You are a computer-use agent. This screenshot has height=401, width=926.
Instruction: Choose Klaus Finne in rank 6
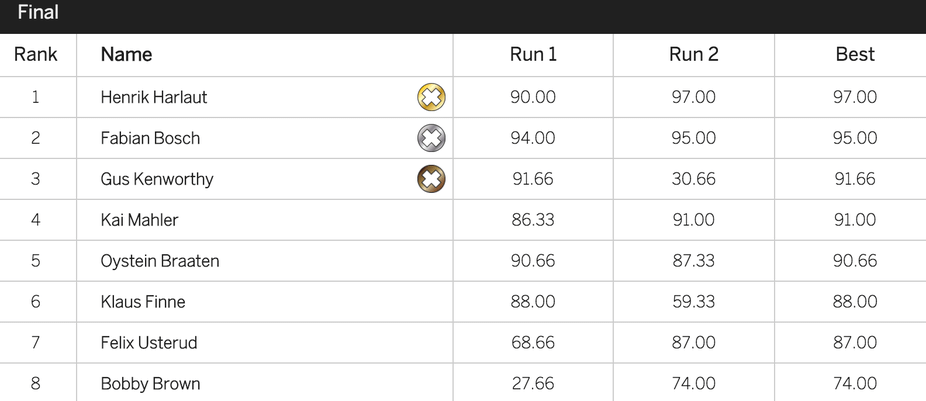pos(142,302)
